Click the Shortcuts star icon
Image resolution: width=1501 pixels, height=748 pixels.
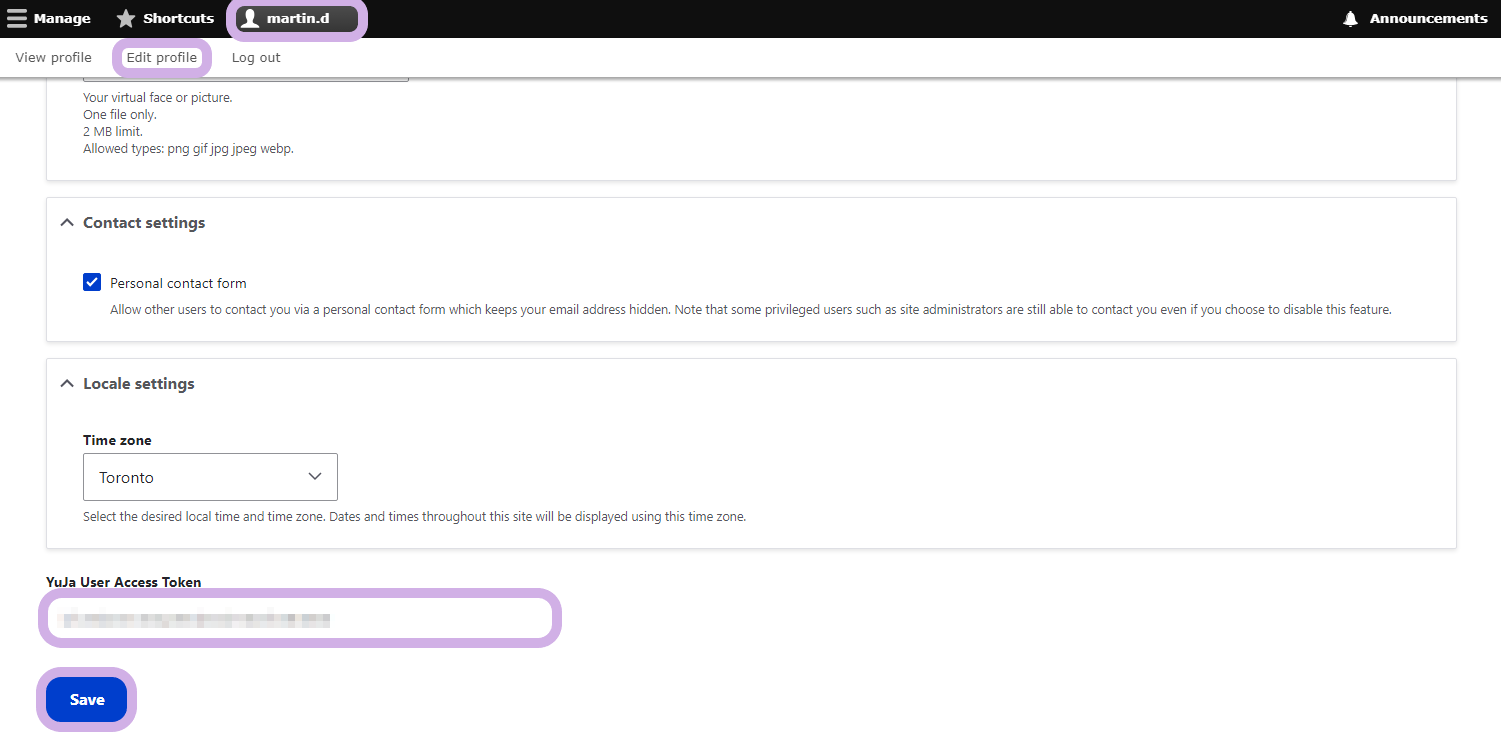pos(126,19)
